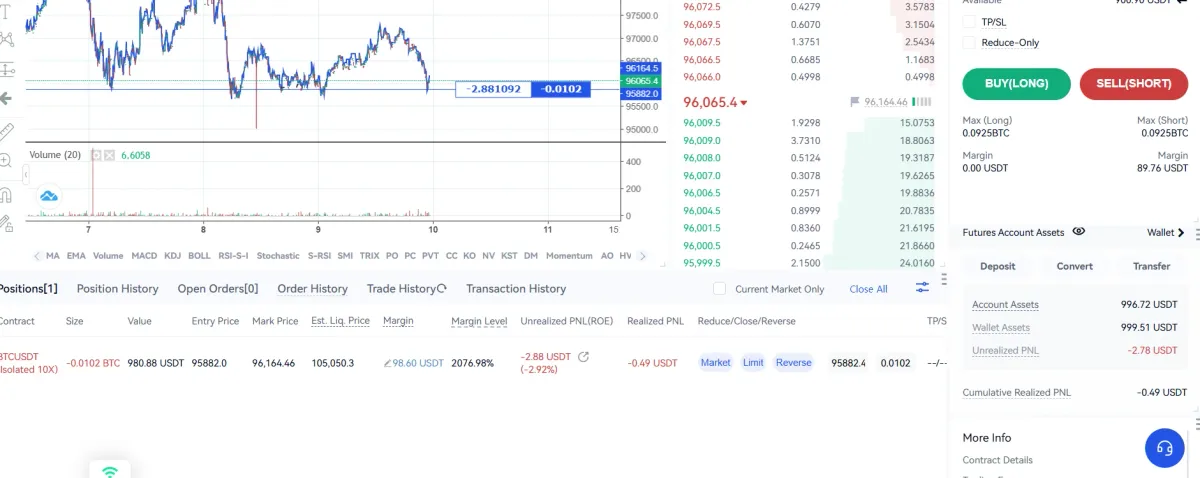Open the Transaction History tab
1200x478 pixels.
pyautogui.click(x=516, y=288)
